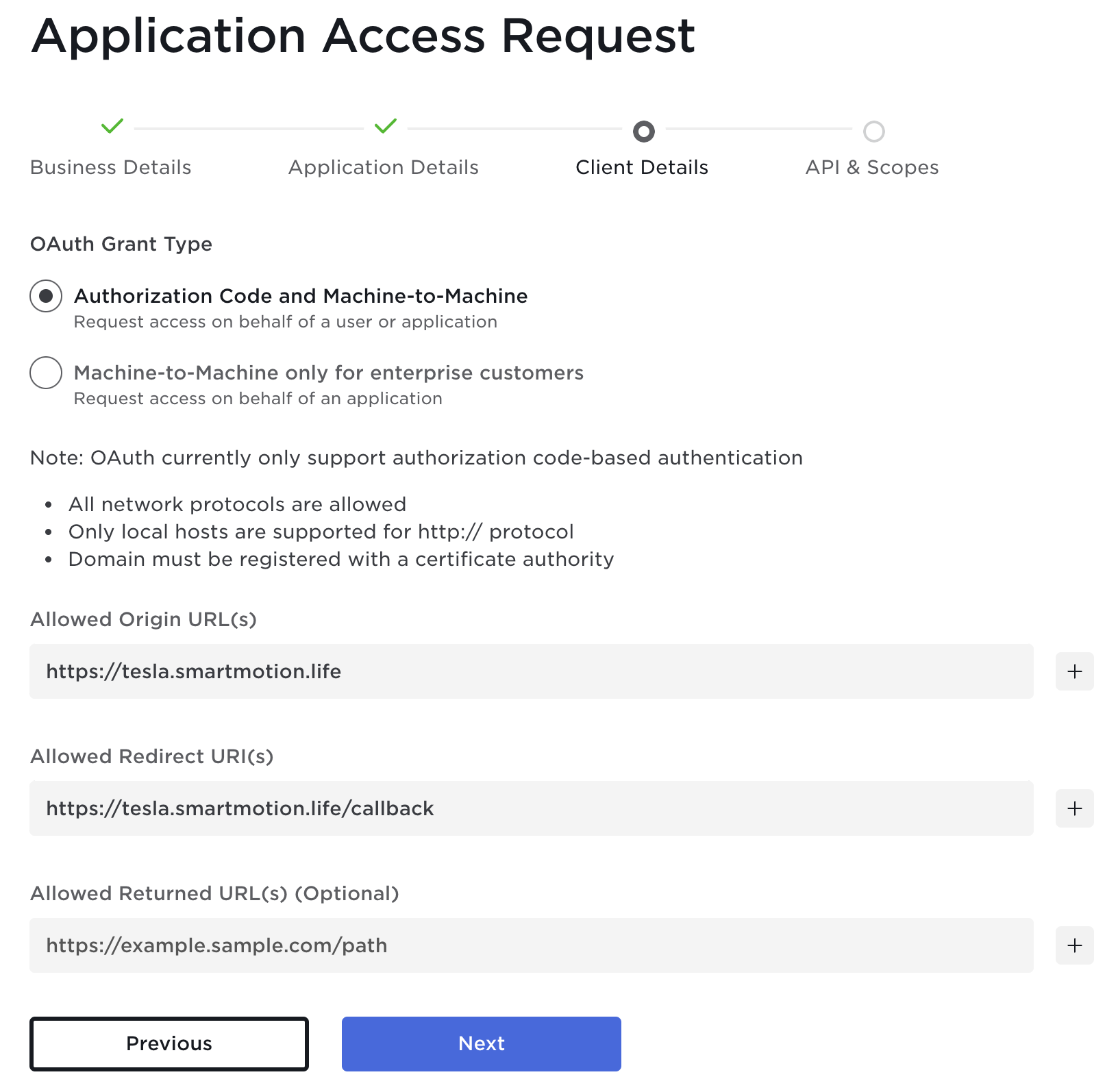
Task: Click the filled circle above Client Details
Action: click(x=643, y=132)
